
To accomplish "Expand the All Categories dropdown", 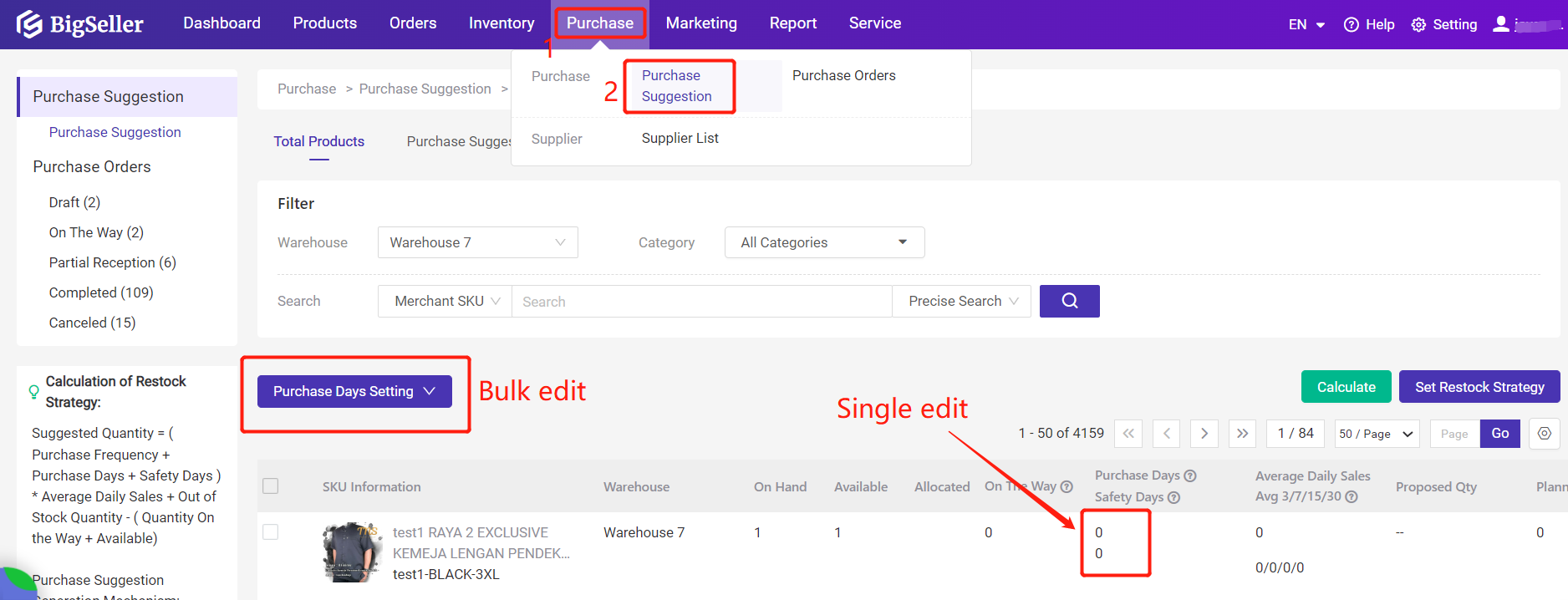I will (x=824, y=242).
